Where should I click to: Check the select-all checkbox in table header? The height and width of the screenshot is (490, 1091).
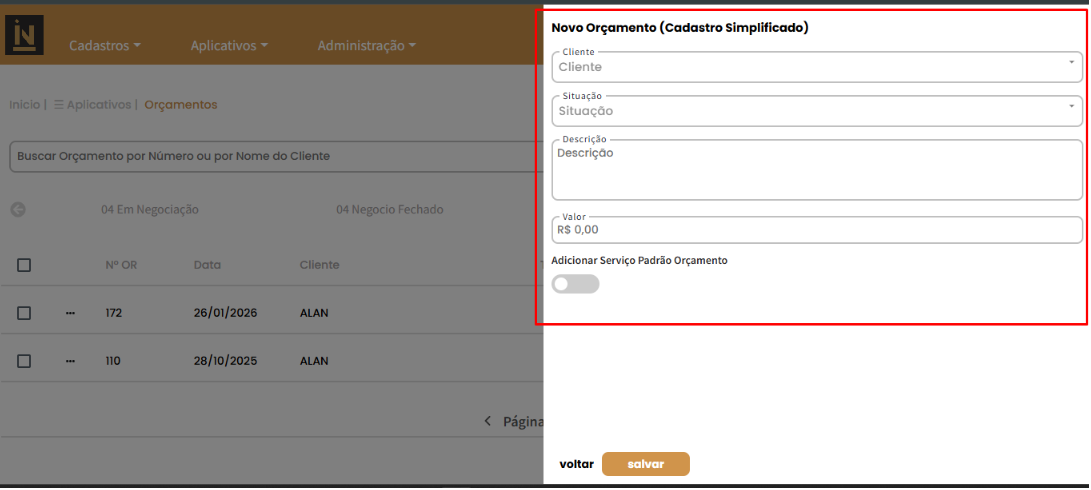24,265
